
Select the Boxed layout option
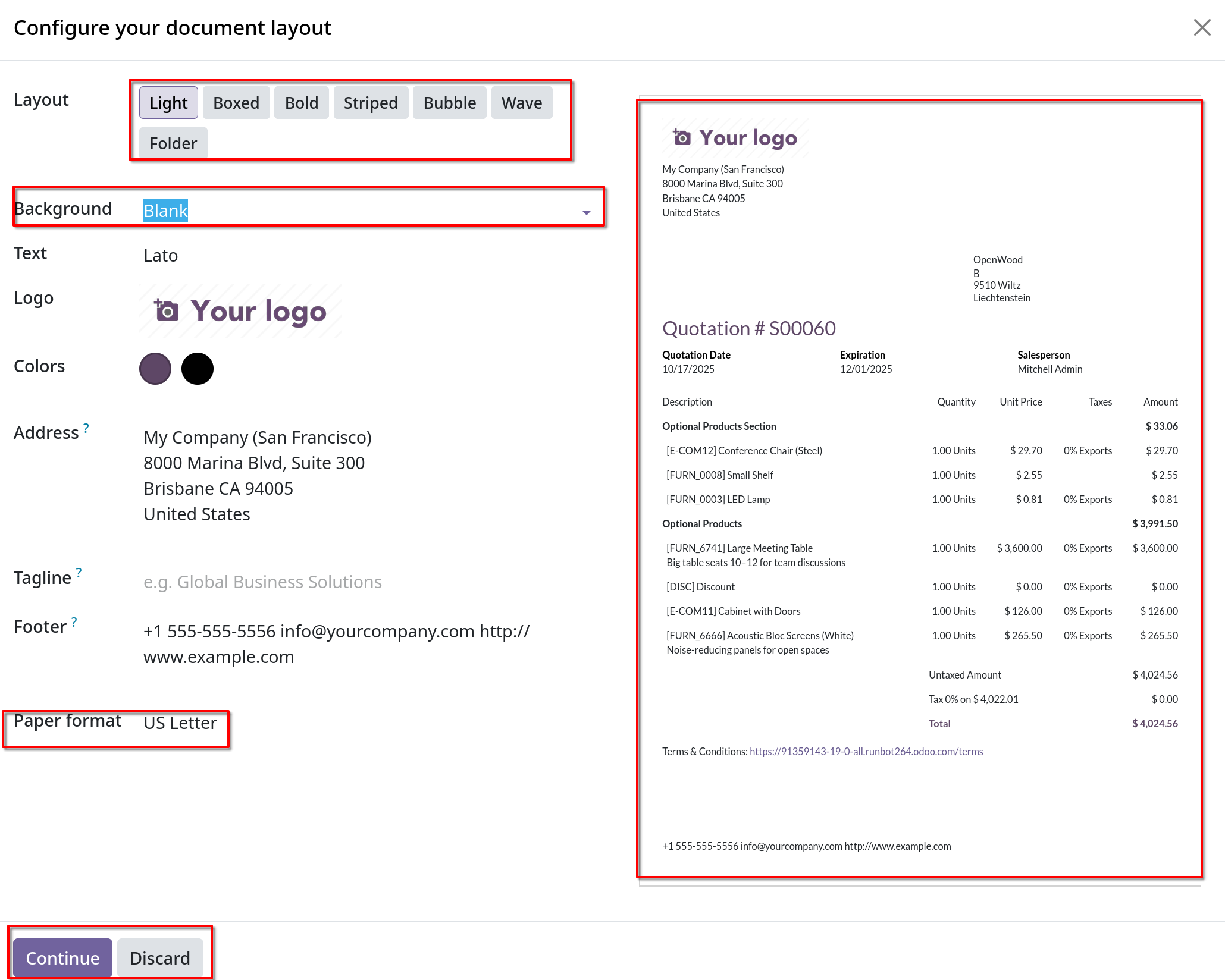click(236, 103)
